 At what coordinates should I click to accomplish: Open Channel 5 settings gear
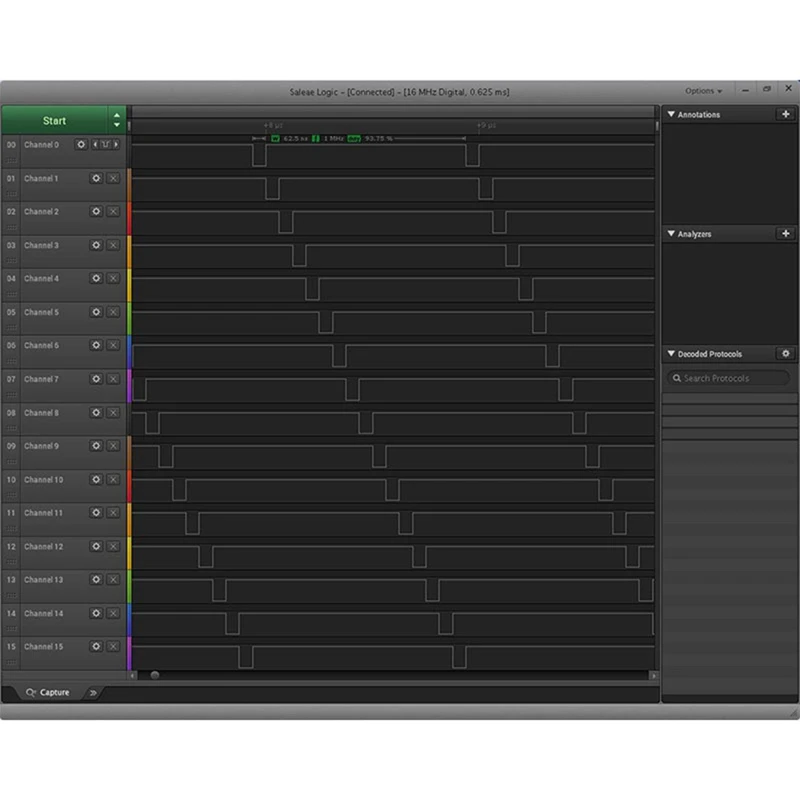(x=96, y=312)
